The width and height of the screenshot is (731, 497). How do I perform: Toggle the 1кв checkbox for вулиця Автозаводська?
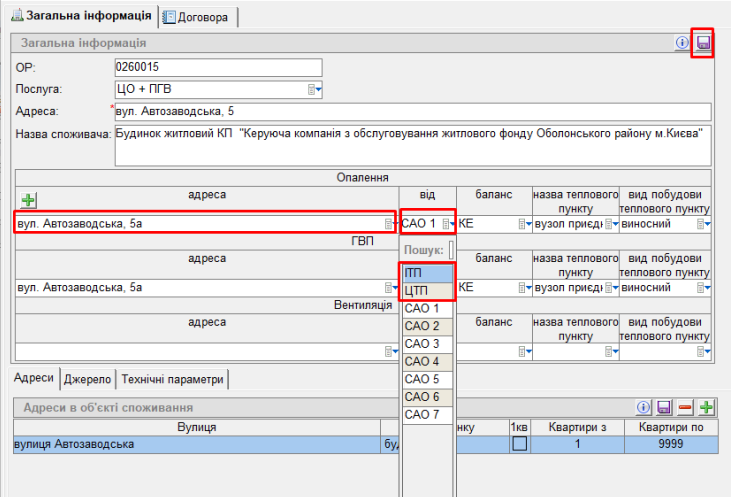pyautogui.click(x=519, y=444)
